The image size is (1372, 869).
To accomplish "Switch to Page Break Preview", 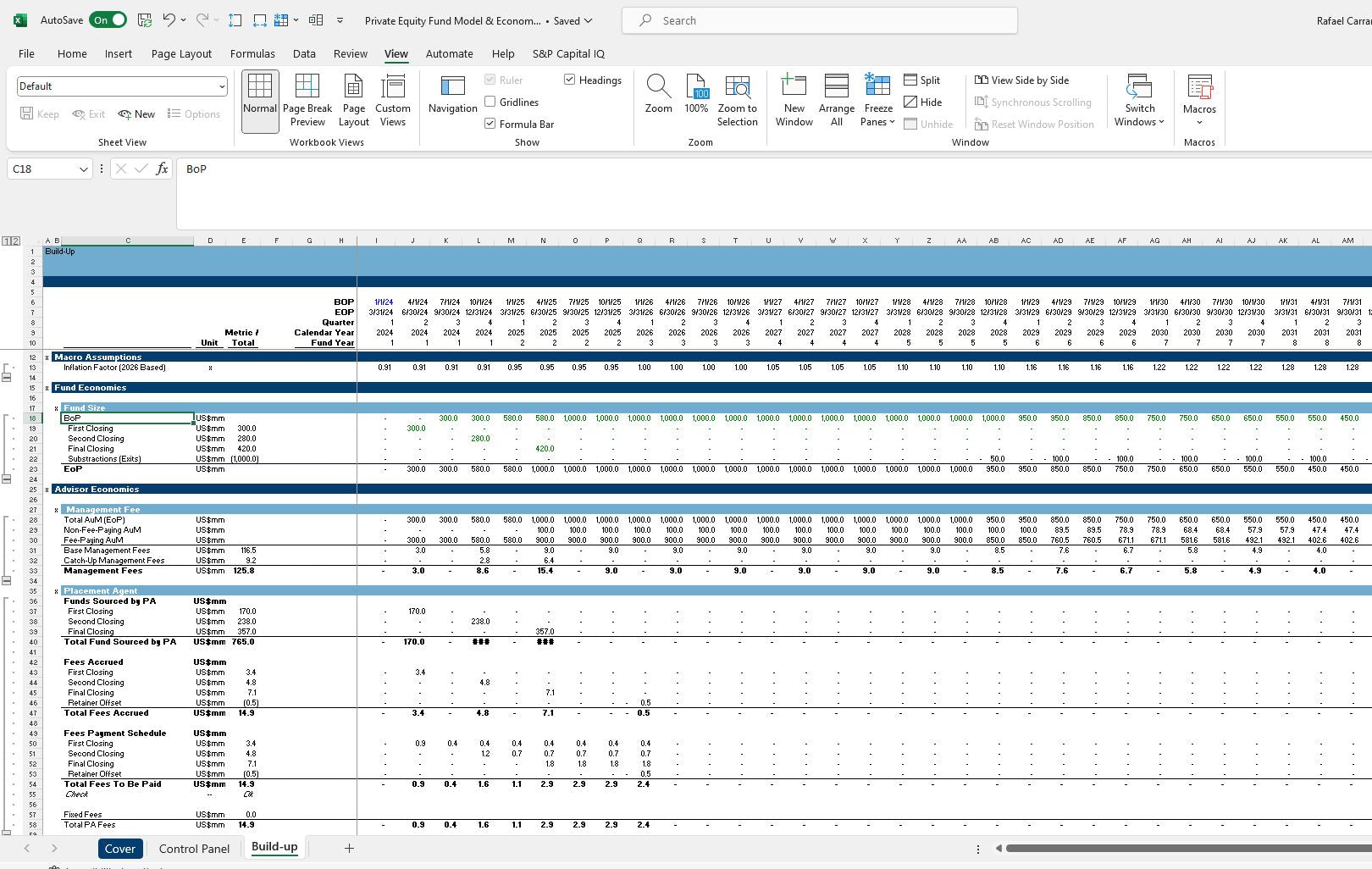I will click(x=307, y=99).
